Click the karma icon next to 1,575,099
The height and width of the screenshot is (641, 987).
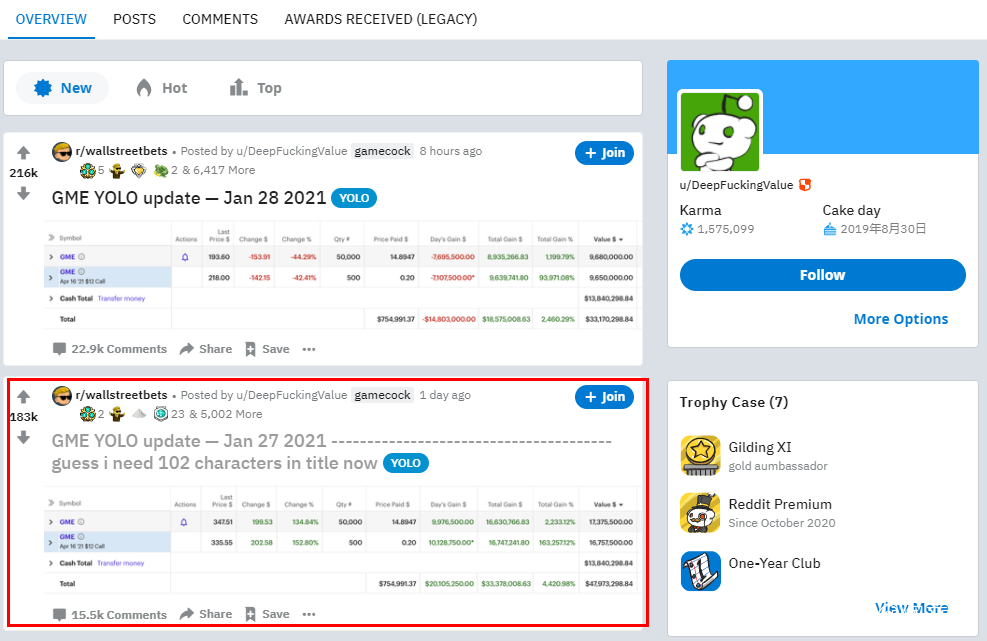click(x=687, y=229)
